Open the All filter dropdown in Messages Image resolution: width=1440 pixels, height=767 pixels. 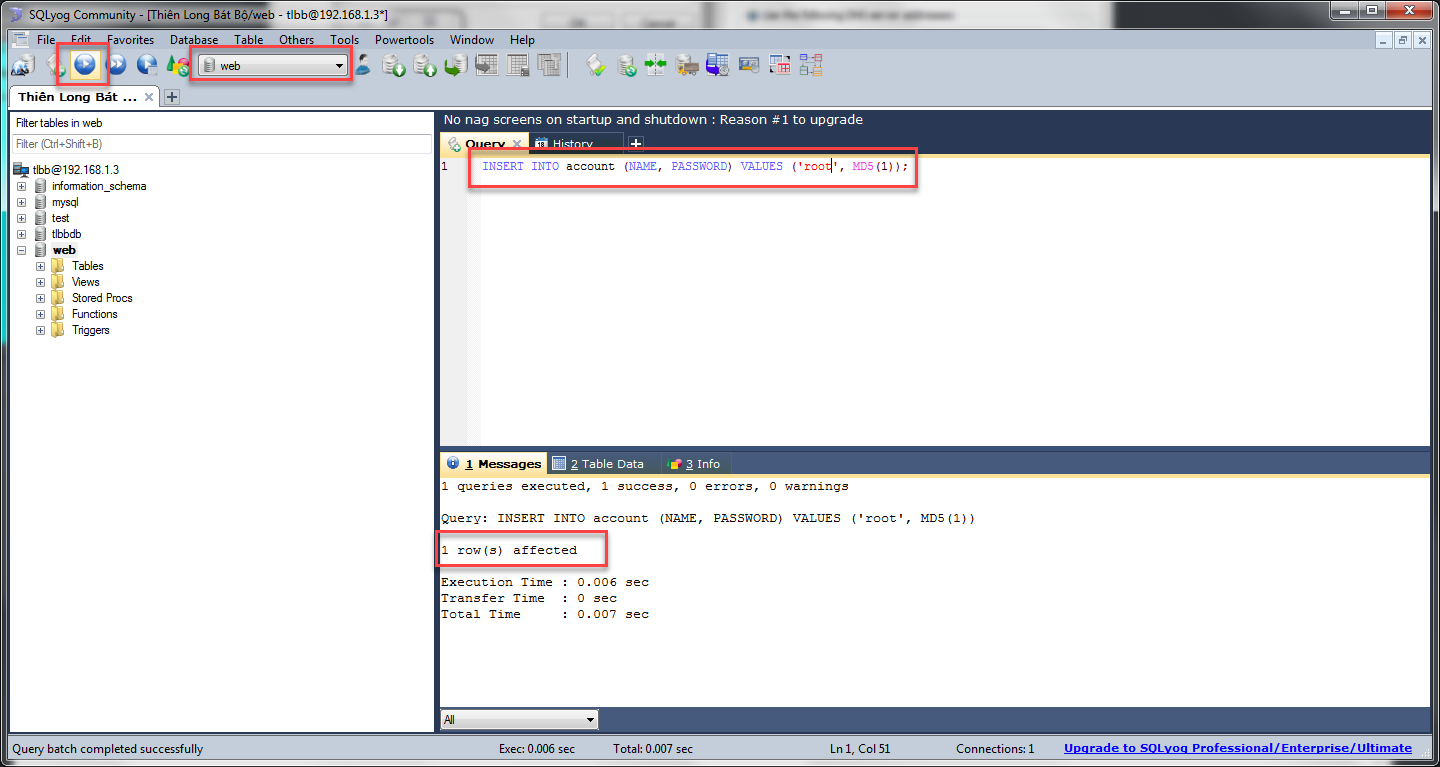pyautogui.click(x=519, y=719)
